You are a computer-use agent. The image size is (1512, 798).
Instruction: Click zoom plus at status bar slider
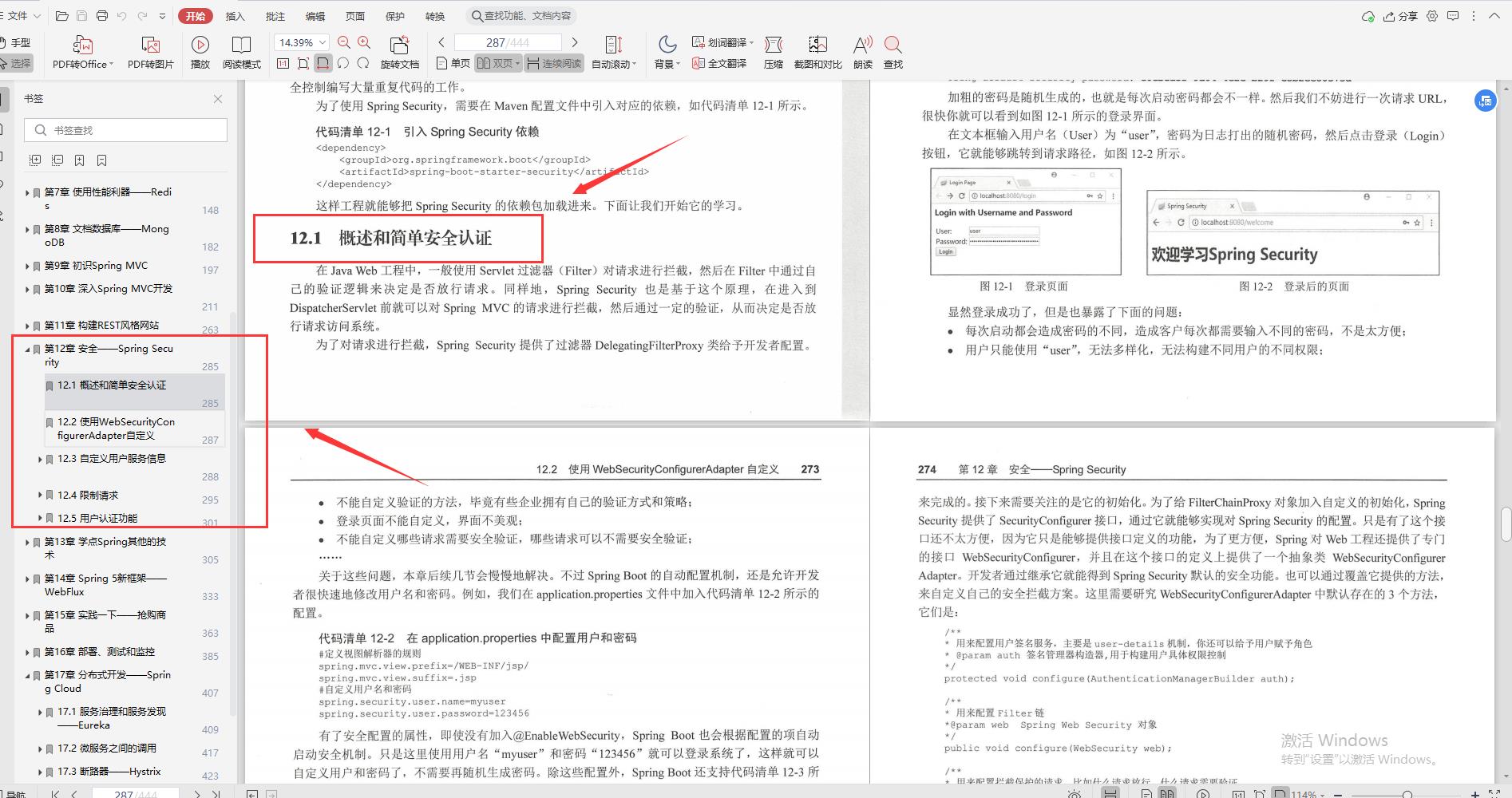[1474, 794]
